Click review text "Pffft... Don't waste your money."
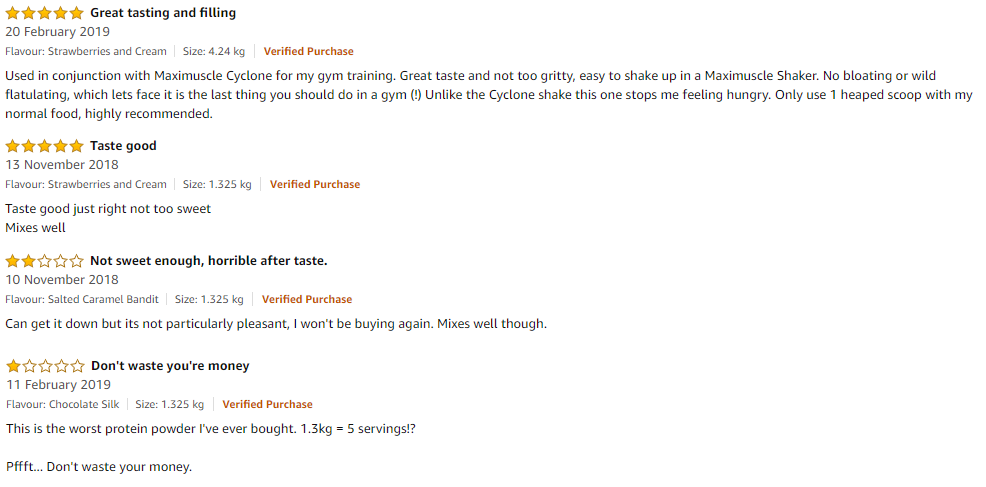 [x=99, y=467]
